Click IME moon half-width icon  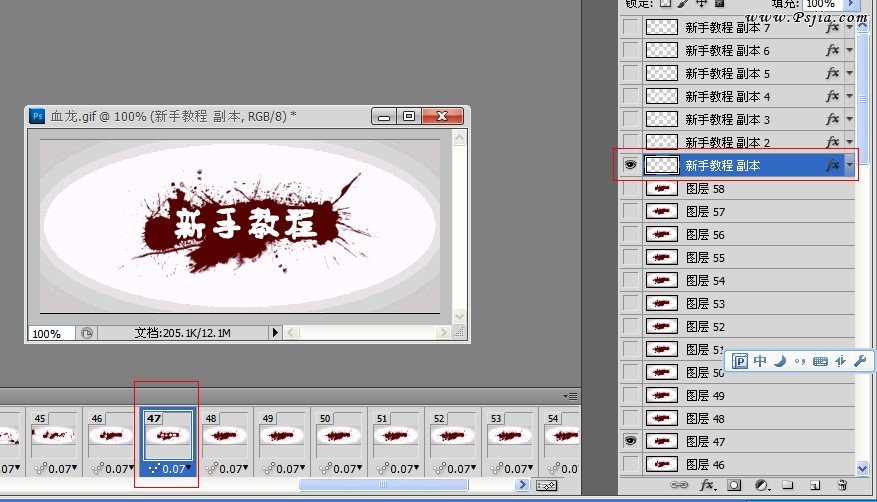pyautogui.click(x=780, y=361)
